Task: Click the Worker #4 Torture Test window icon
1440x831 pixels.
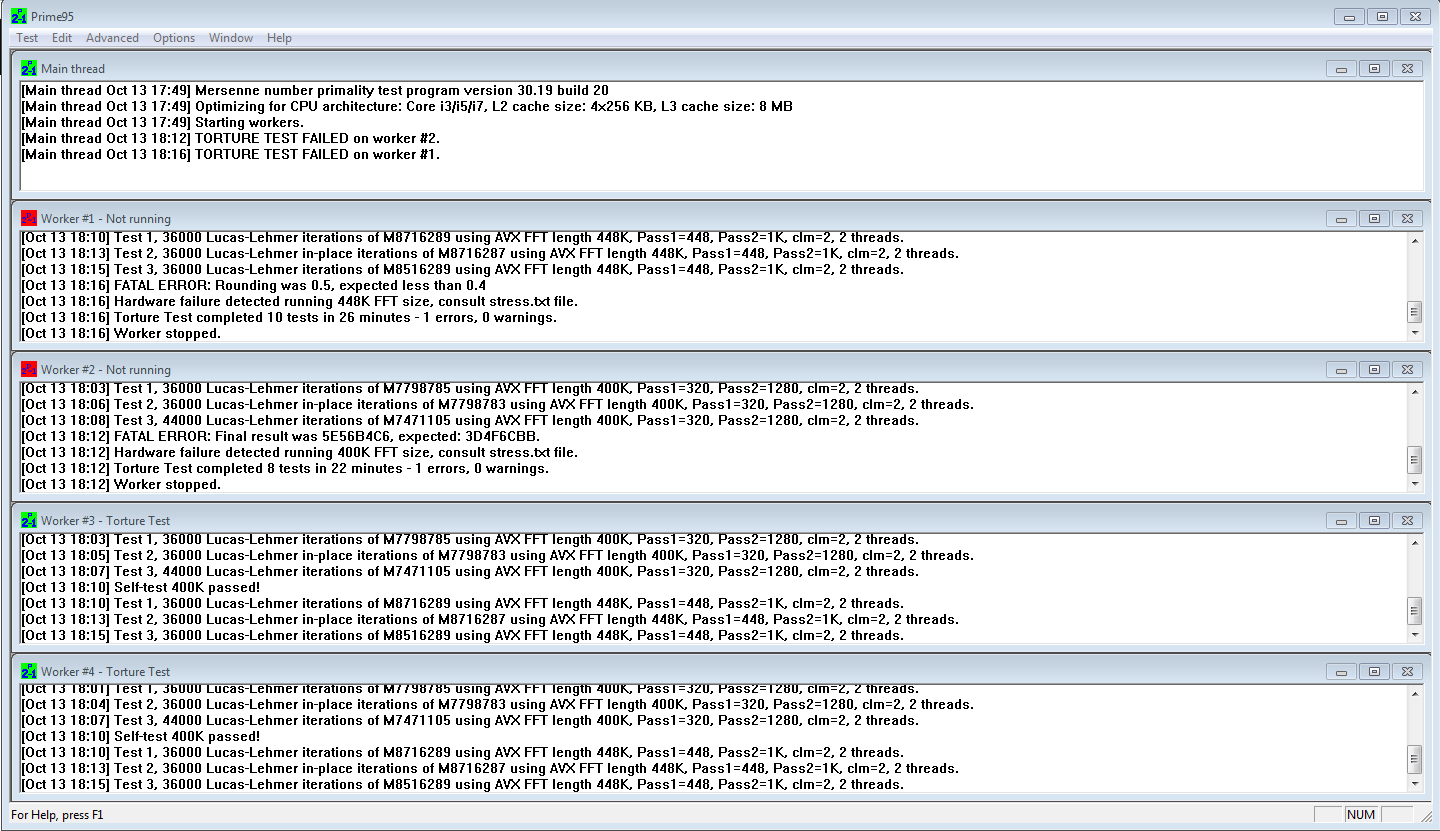Action: [x=29, y=671]
